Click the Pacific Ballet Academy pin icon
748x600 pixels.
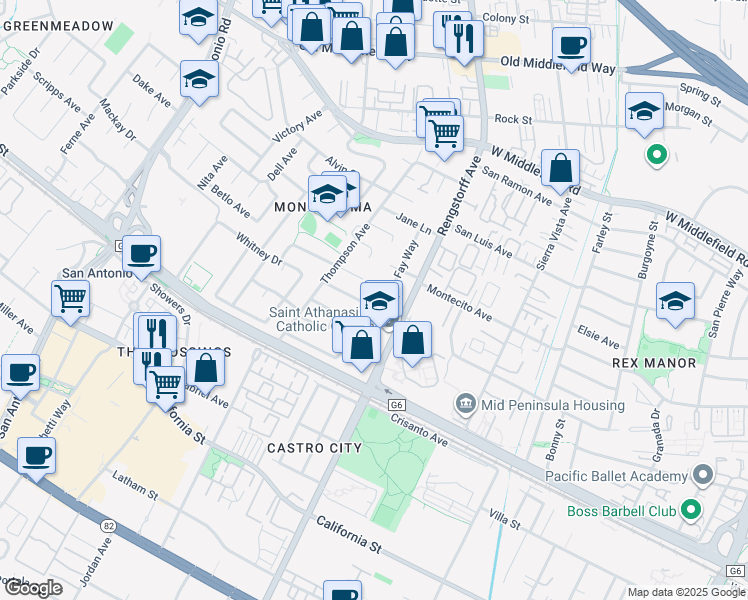pos(704,476)
